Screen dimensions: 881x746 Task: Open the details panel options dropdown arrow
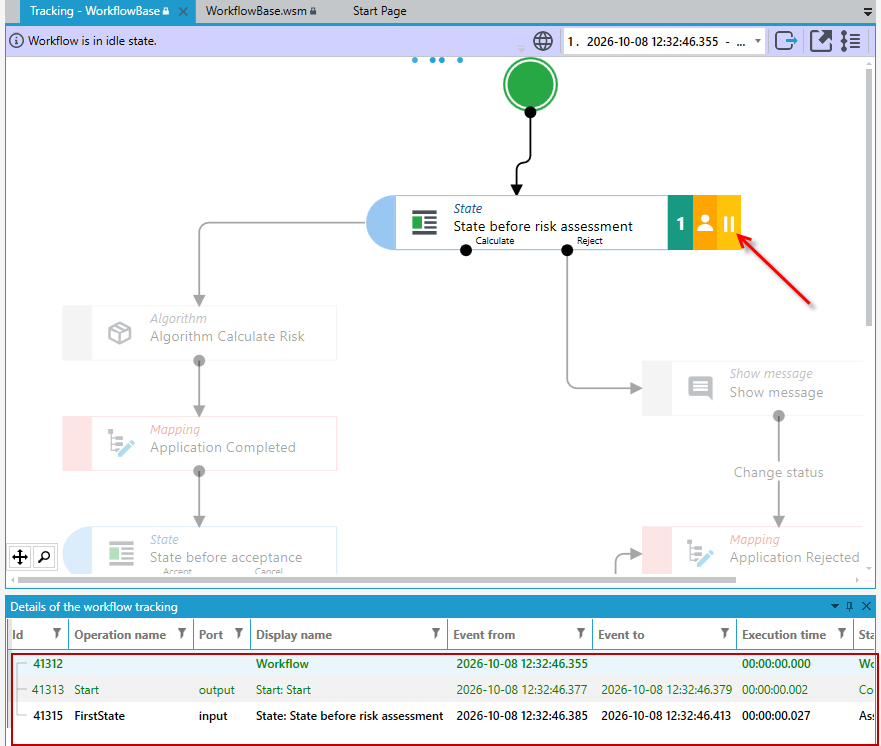tap(835, 606)
